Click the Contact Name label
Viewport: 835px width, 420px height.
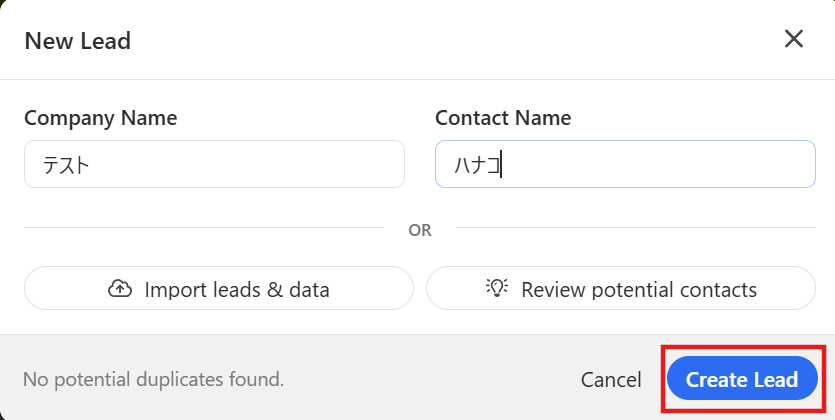[x=503, y=118]
